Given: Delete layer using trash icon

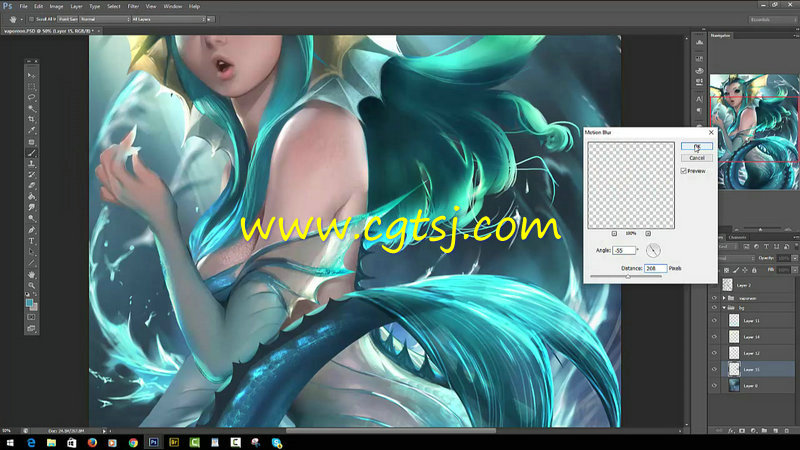Looking at the screenshot, I should (786, 431).
